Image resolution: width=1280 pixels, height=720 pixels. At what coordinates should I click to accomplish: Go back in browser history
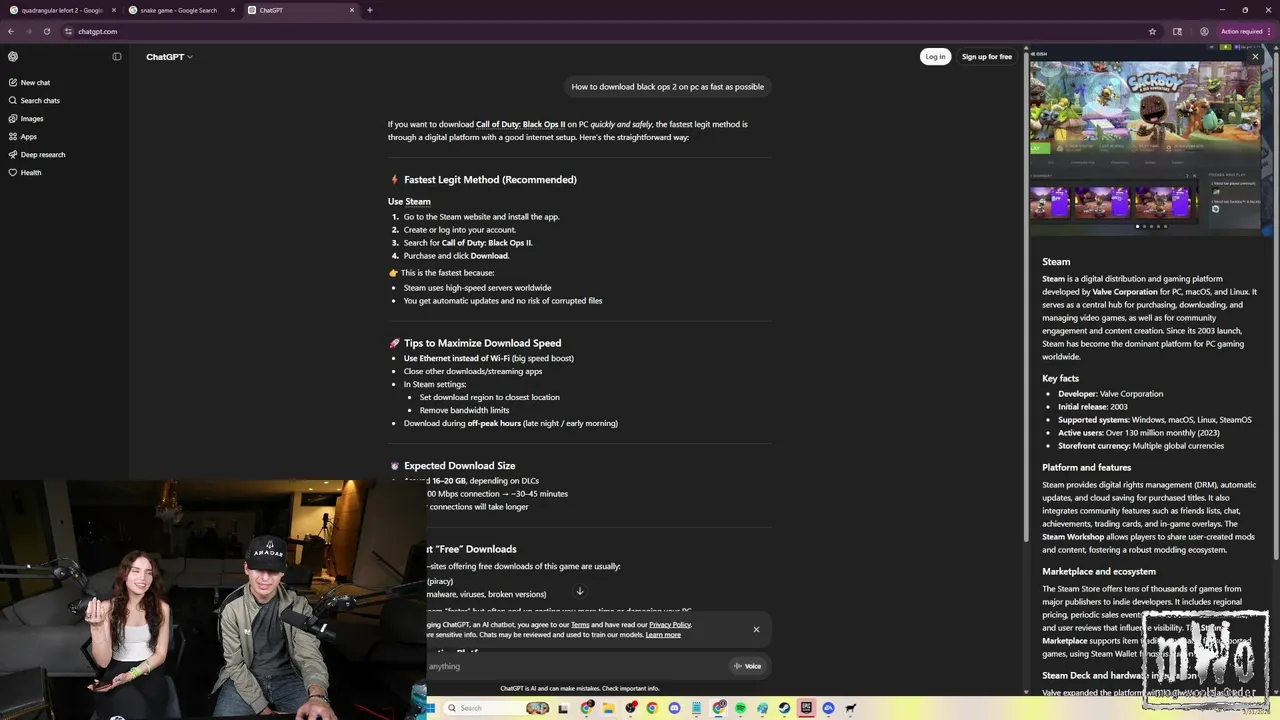(x=11, y=31)
